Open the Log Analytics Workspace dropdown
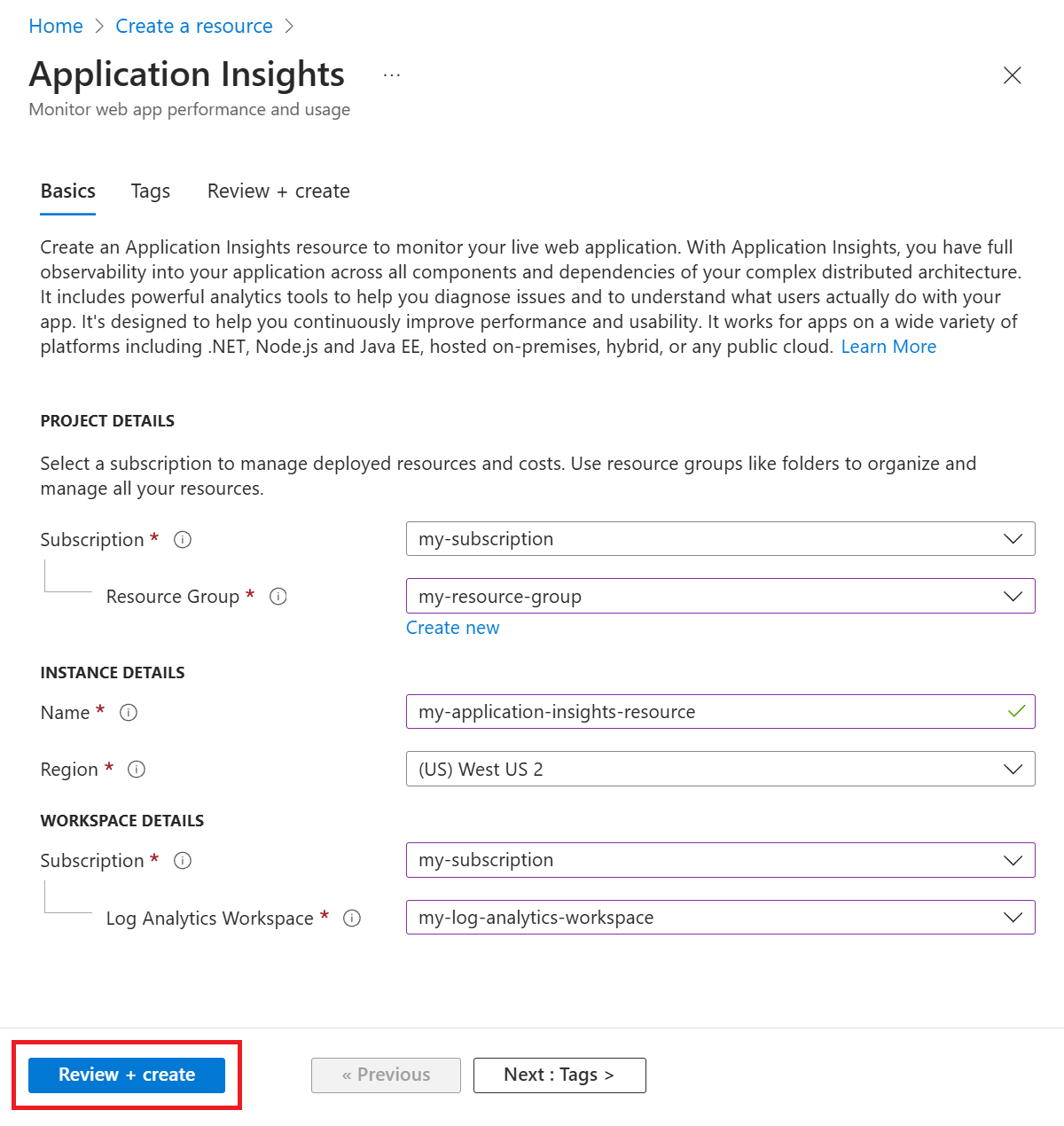This screenshot has width=1064, height=1126. coord(720,918)
